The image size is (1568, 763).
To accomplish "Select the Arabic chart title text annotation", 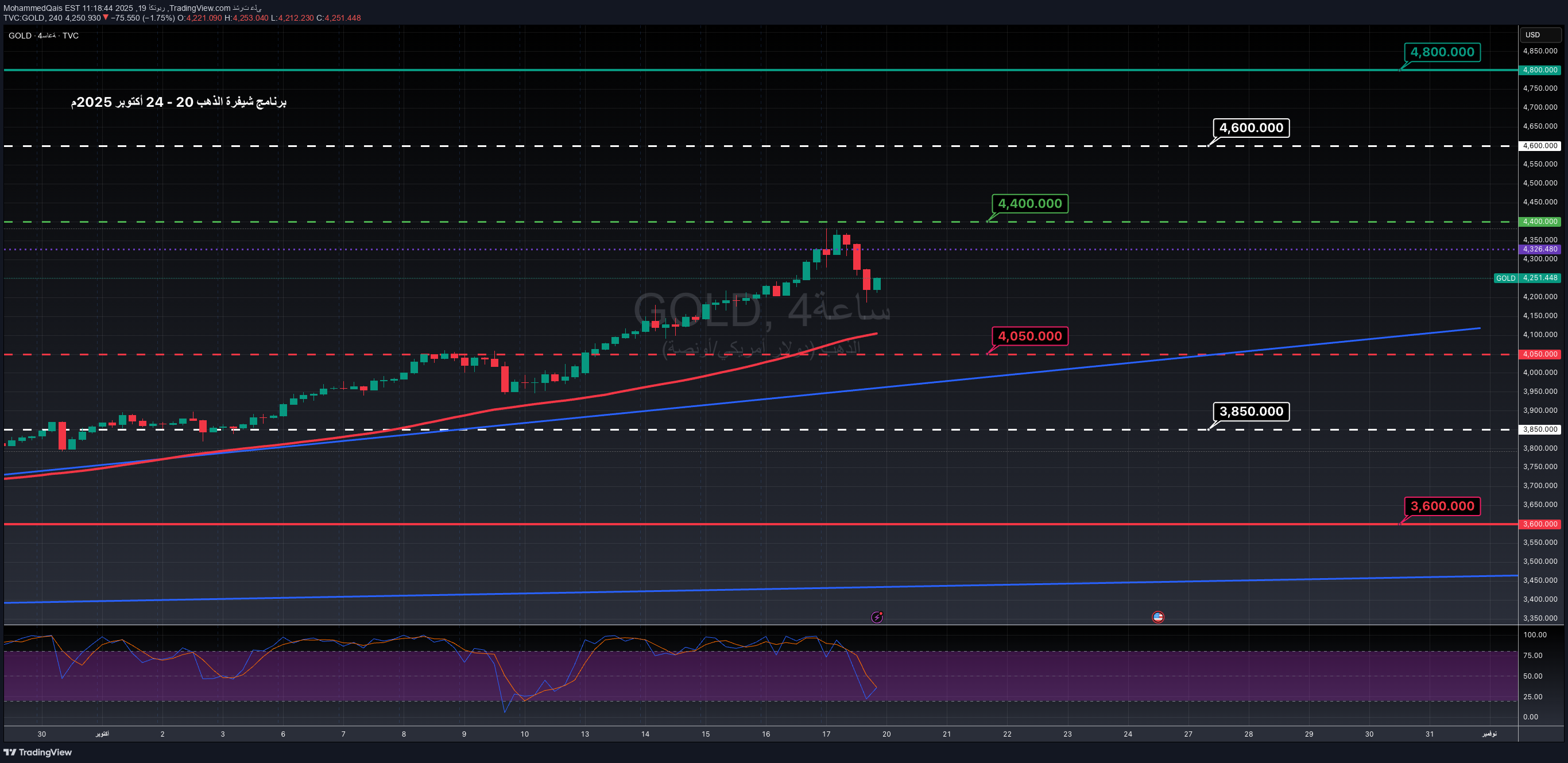I will [179, 102].
